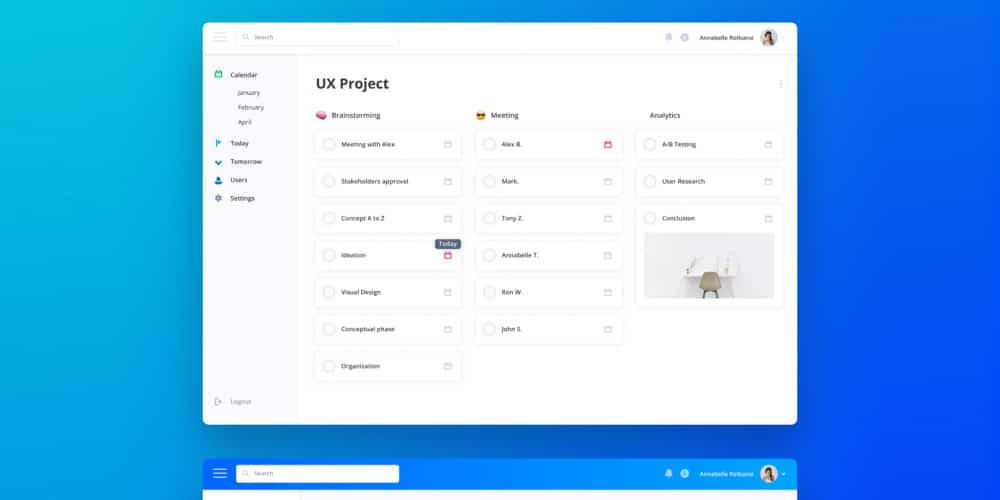Open the Today sidebar item
This screenshot has width=1000, height=500.
point(239,143)
